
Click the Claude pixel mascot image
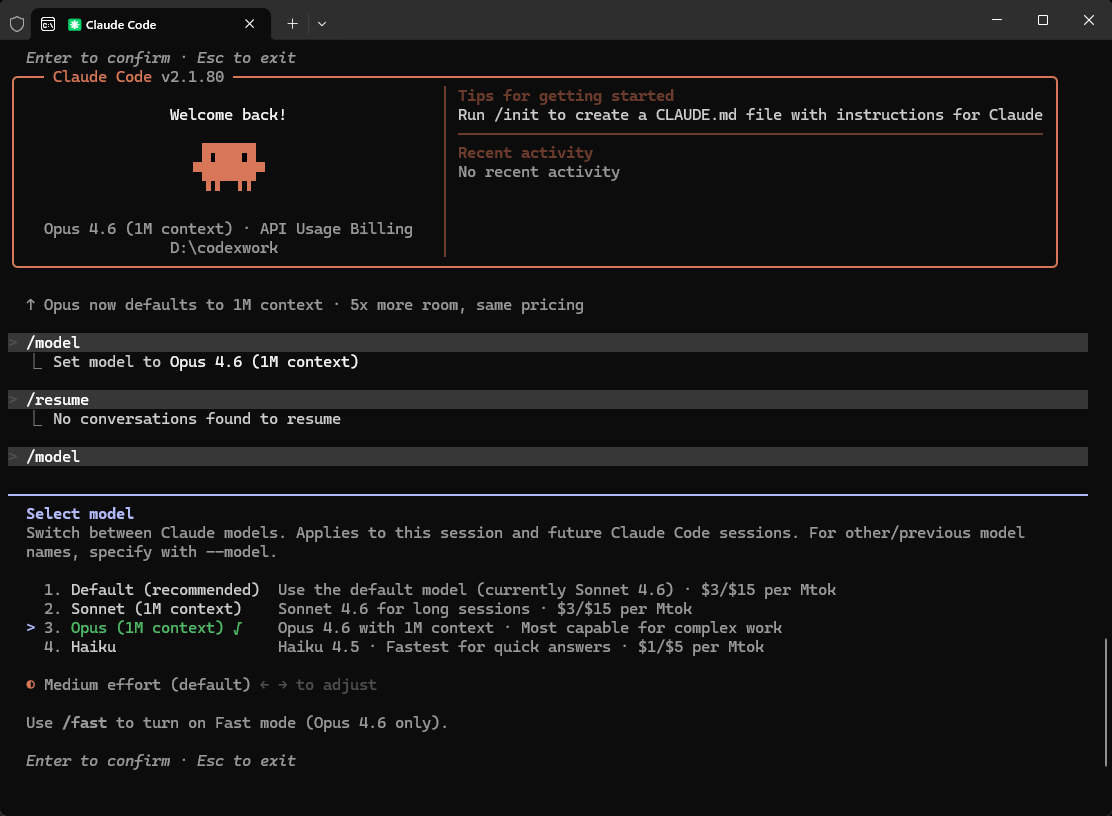tap(228, 167)
